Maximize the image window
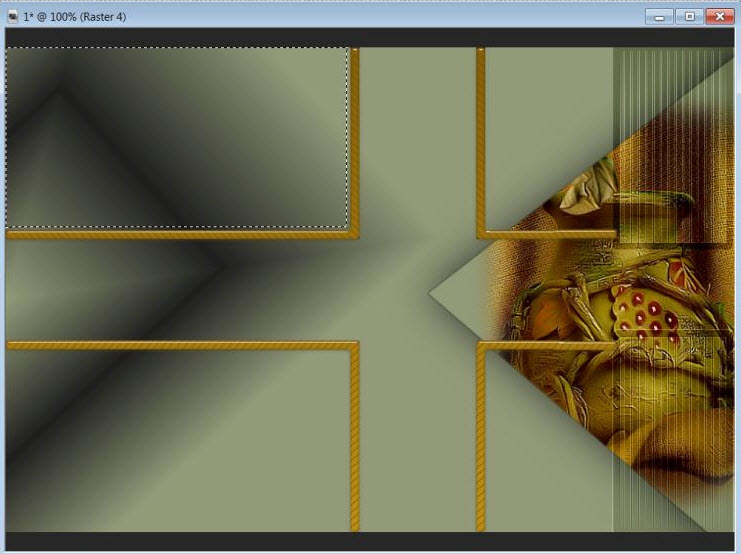741x554 pixels. 689,17
